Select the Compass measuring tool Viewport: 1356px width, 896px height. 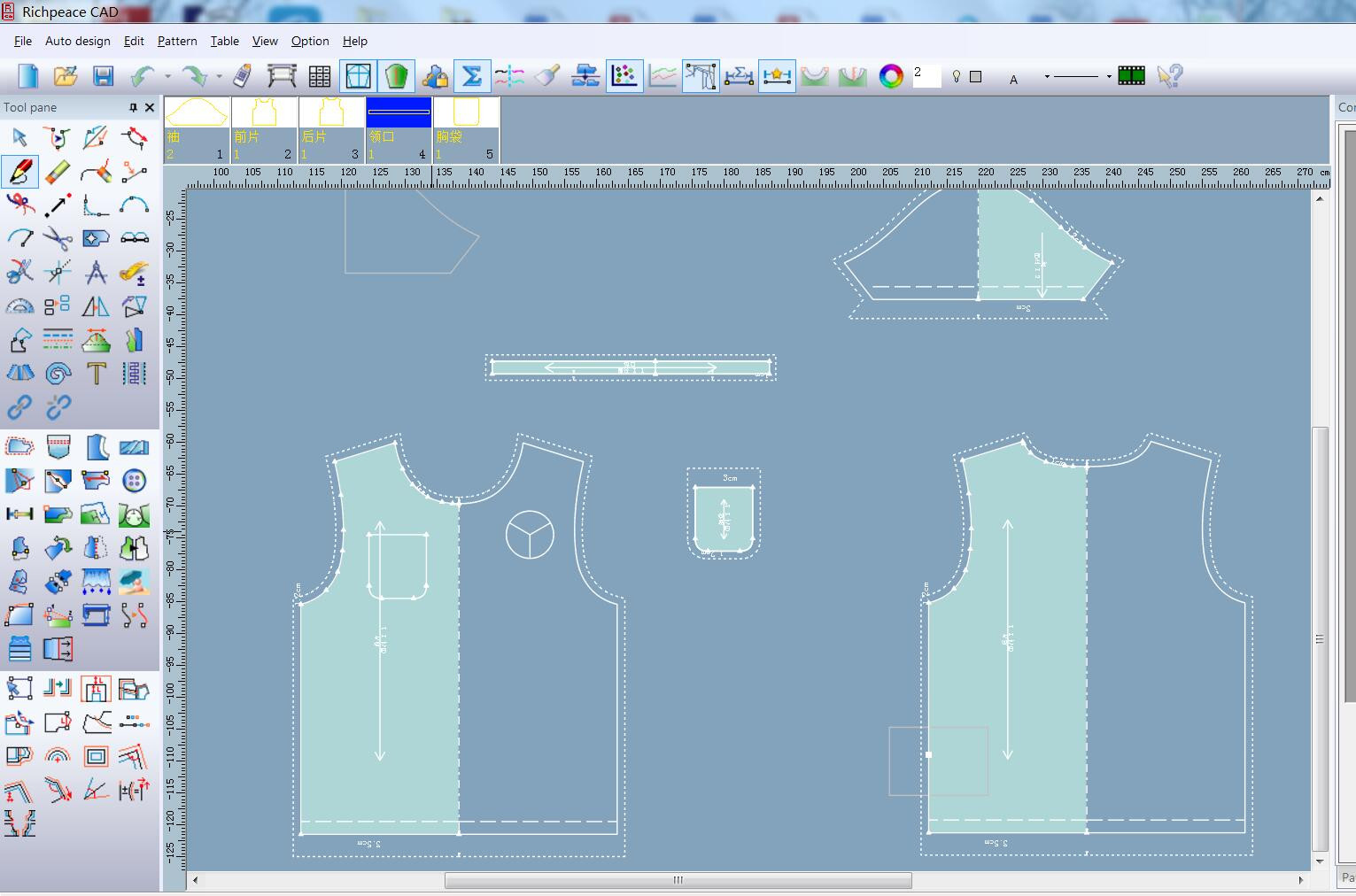(x=96, y=272)
